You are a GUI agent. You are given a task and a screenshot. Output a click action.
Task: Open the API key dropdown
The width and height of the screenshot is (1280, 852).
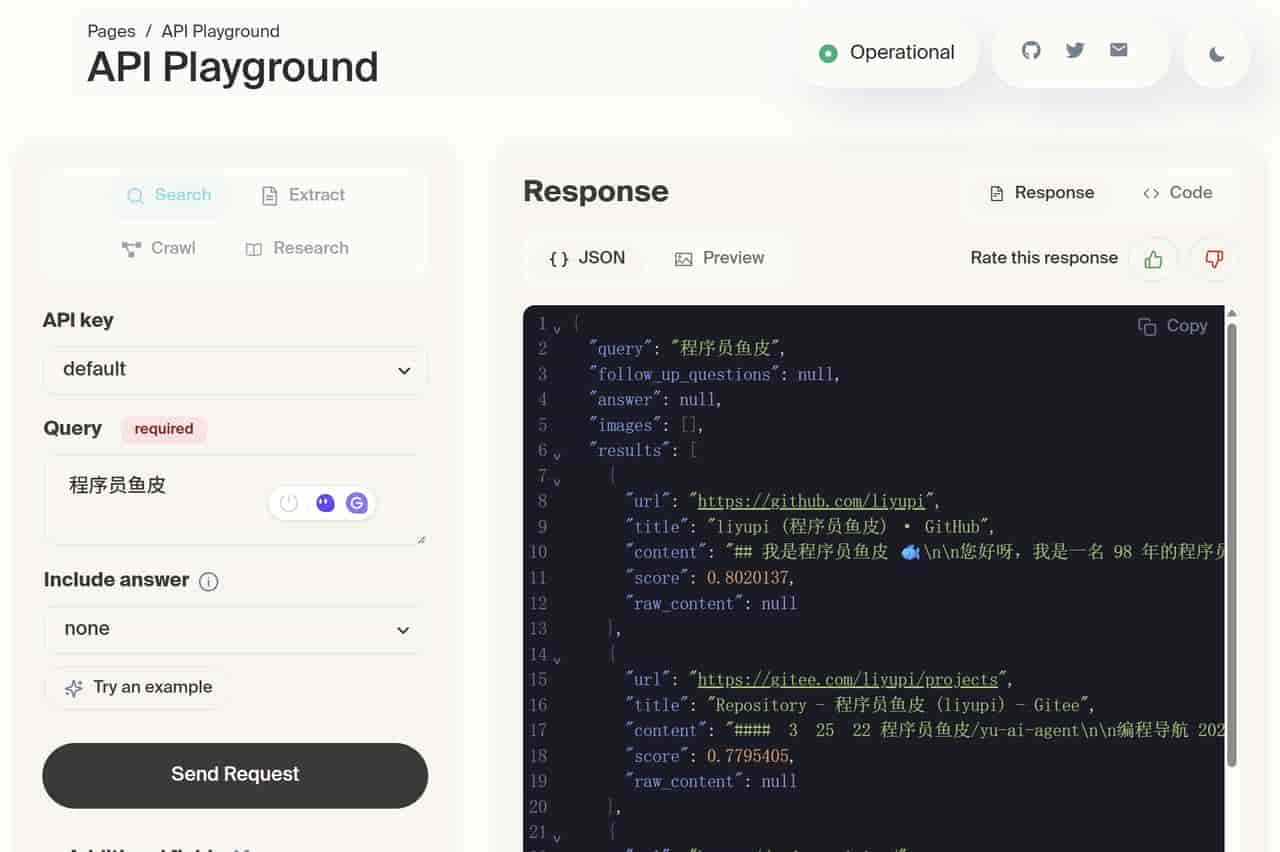(x=235, y=370)
